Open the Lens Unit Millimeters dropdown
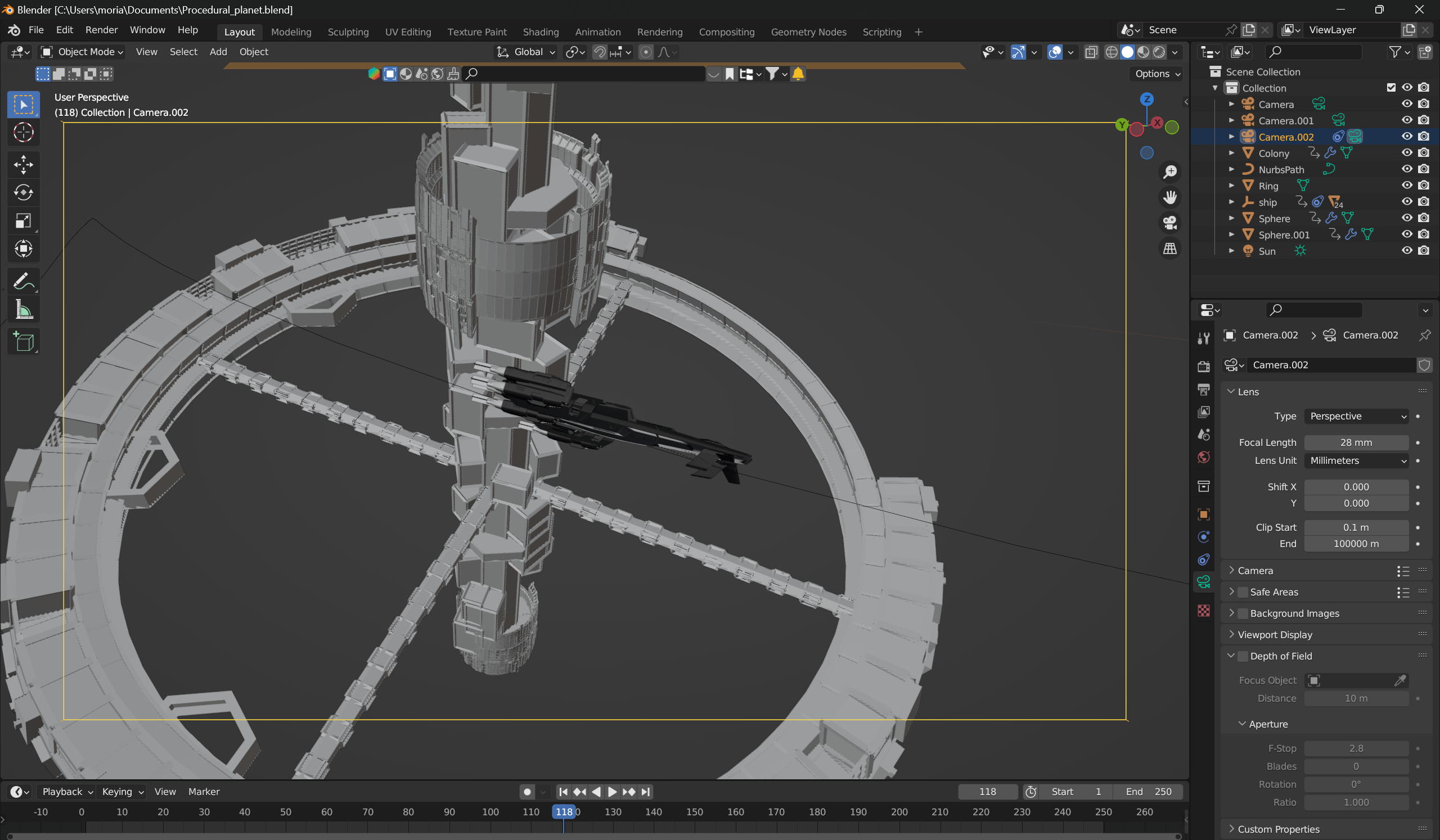This screenshot has width=1440, height=840. (x=1356, y=461)
